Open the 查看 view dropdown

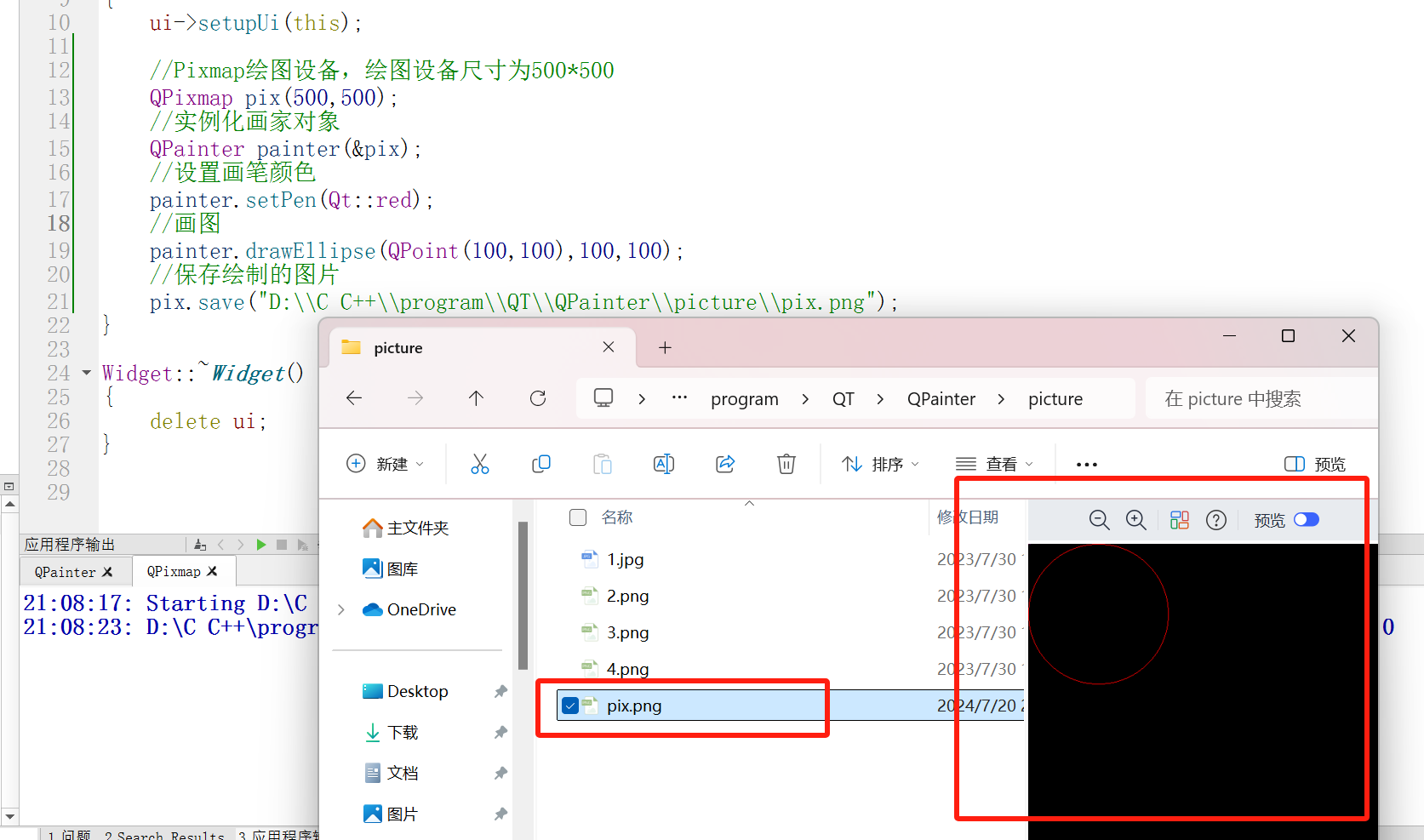point(994,464)
